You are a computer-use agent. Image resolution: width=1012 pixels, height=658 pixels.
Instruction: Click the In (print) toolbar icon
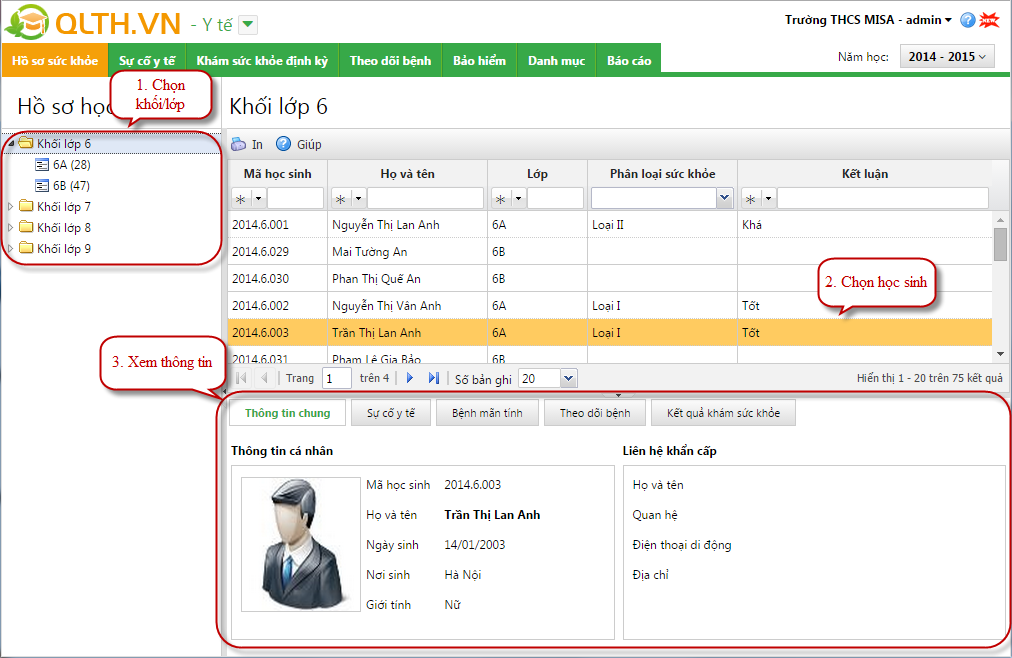(x=239, y=144)
